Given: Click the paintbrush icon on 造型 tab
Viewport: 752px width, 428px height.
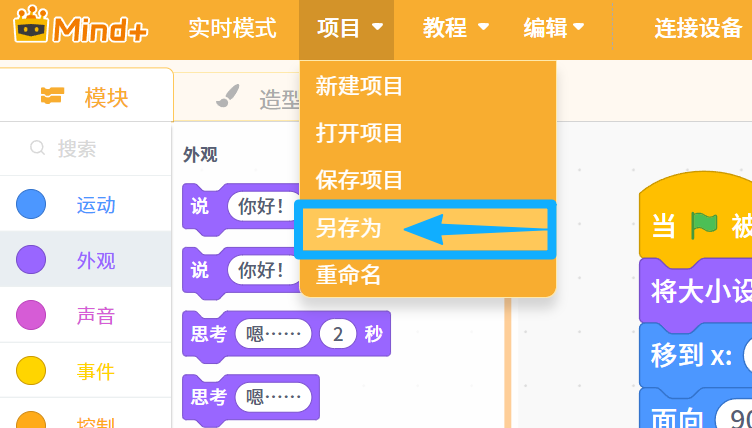Looking at the screenshot, I should (227, 95).
